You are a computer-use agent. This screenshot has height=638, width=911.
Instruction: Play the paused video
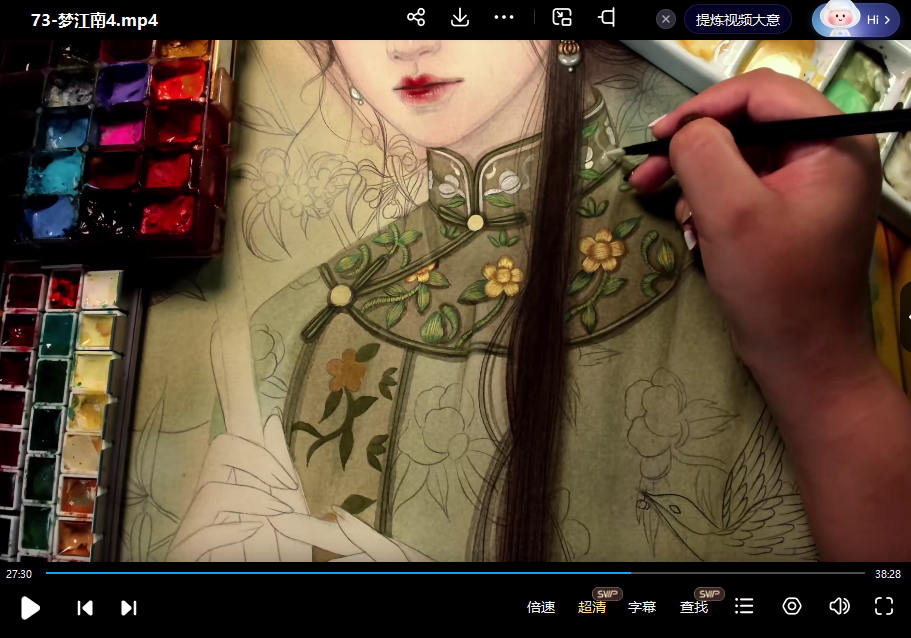click(x=30, y=607)
